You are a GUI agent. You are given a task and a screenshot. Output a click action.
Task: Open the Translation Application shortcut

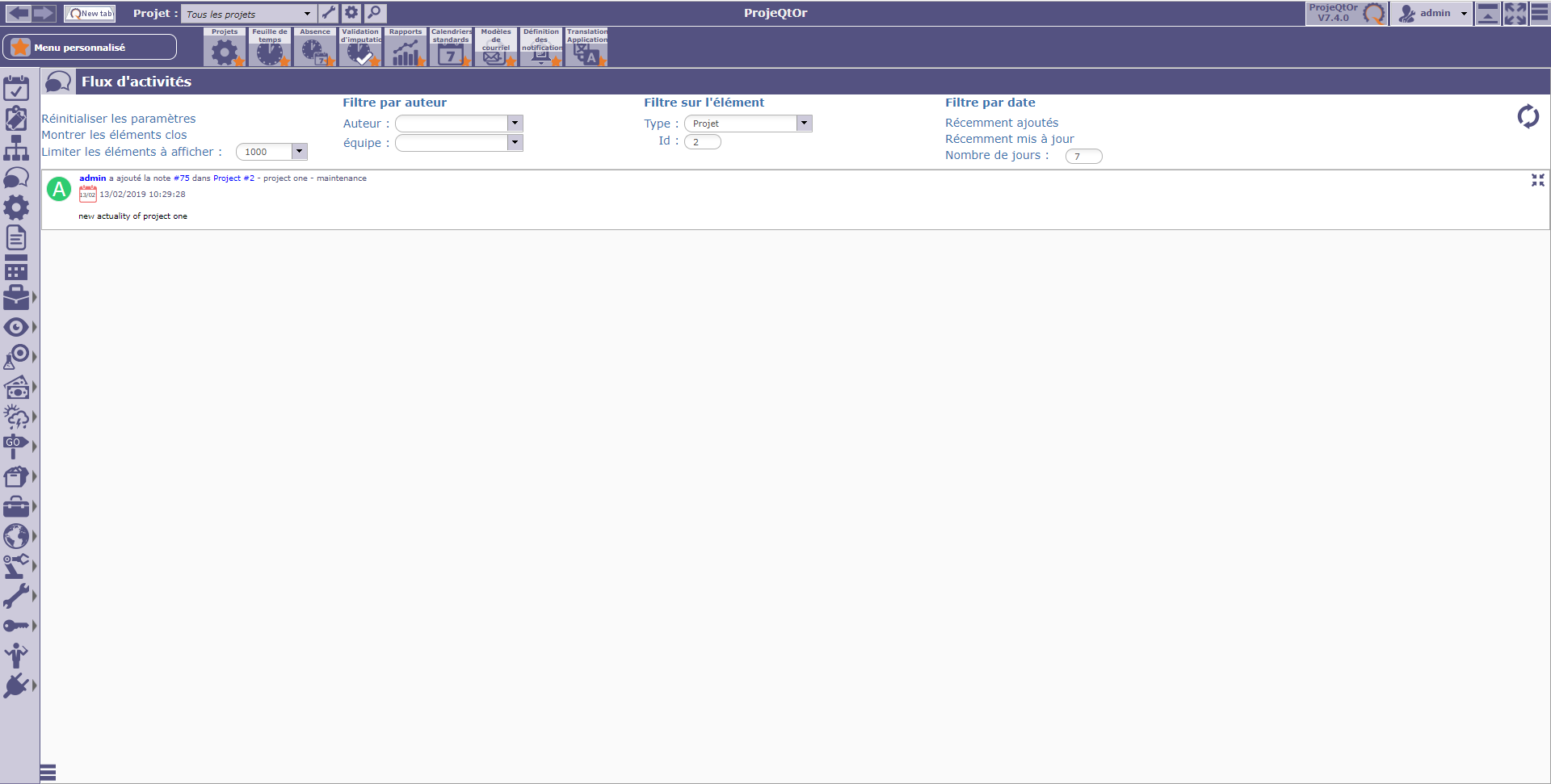click(x=586, y=48)
